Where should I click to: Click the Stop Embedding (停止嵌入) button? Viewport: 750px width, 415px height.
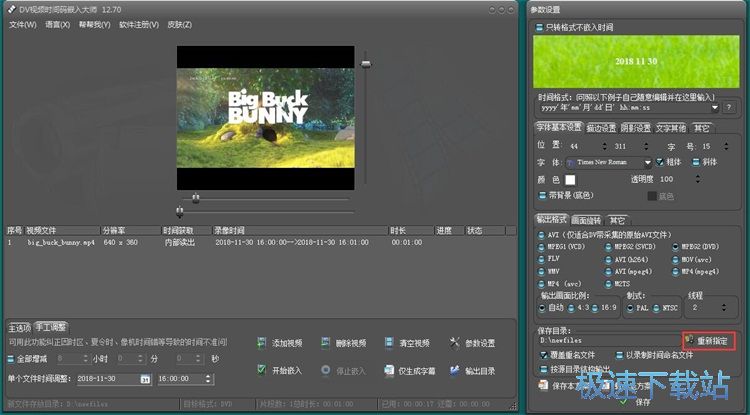343,371
